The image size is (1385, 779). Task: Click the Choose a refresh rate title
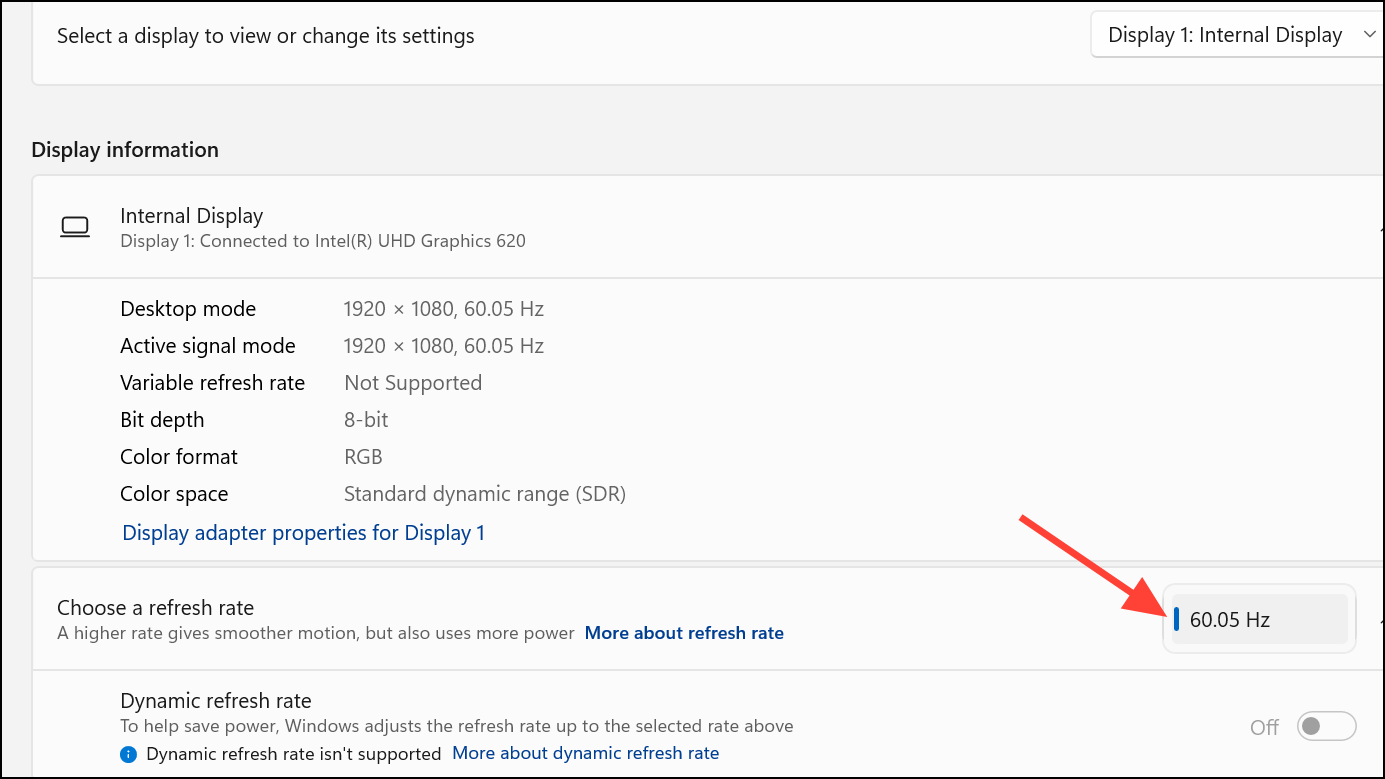pyautogui.click(x=155, y=608)
